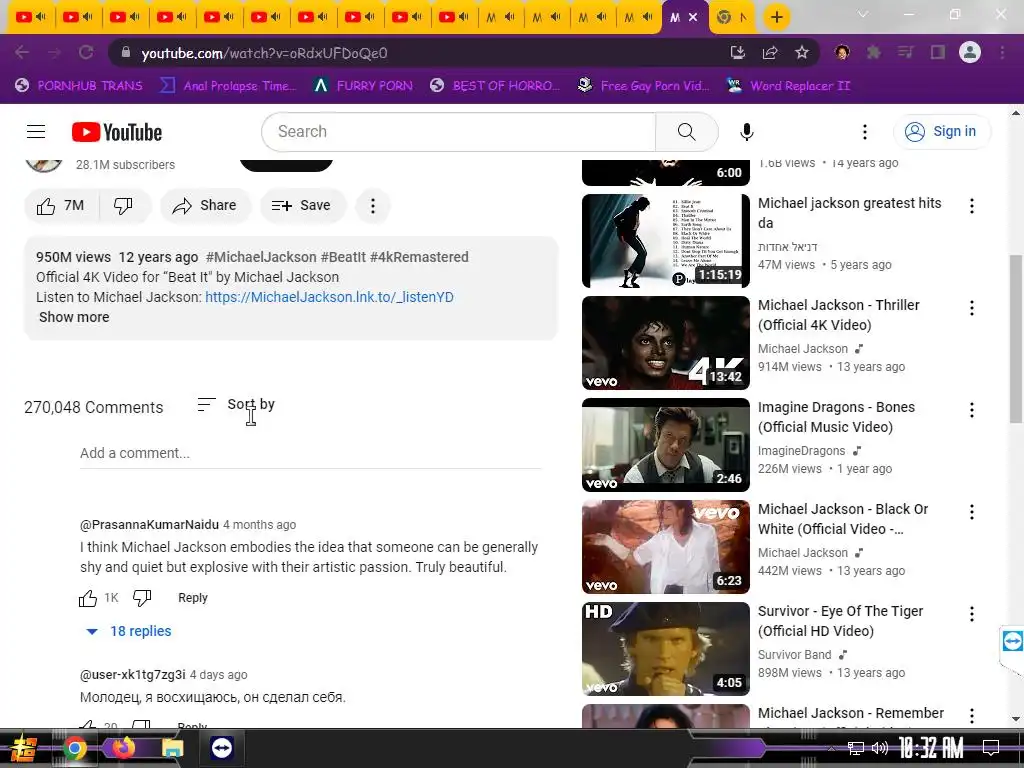Screen dimensions: 1024x768
Task: Click the #4kRemastered hashtag
Action: click(419, 257)
